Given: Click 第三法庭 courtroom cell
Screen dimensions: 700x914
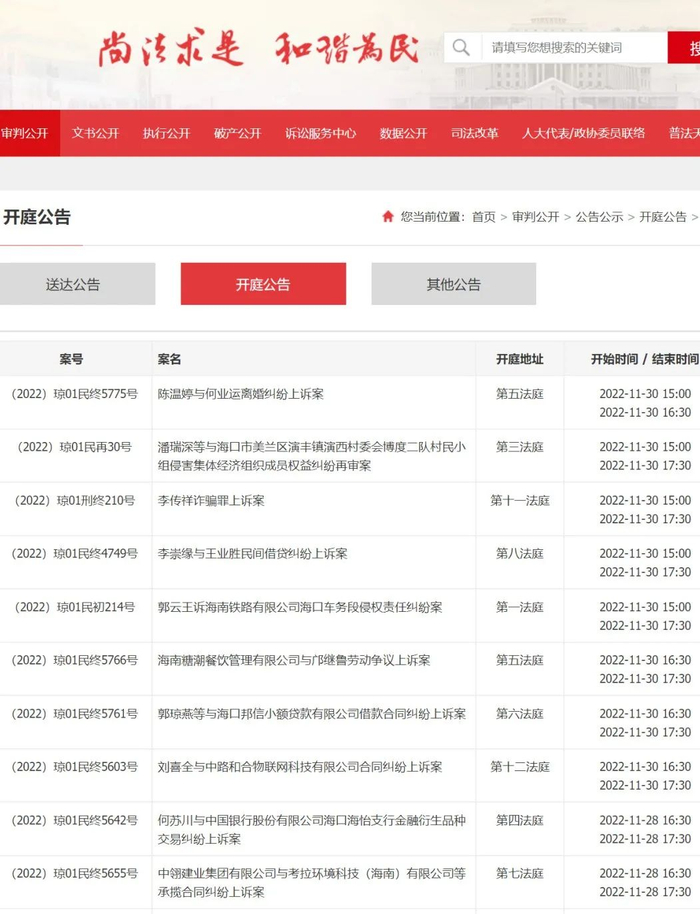Looking at the screenshot, I should tap(520, 447).
